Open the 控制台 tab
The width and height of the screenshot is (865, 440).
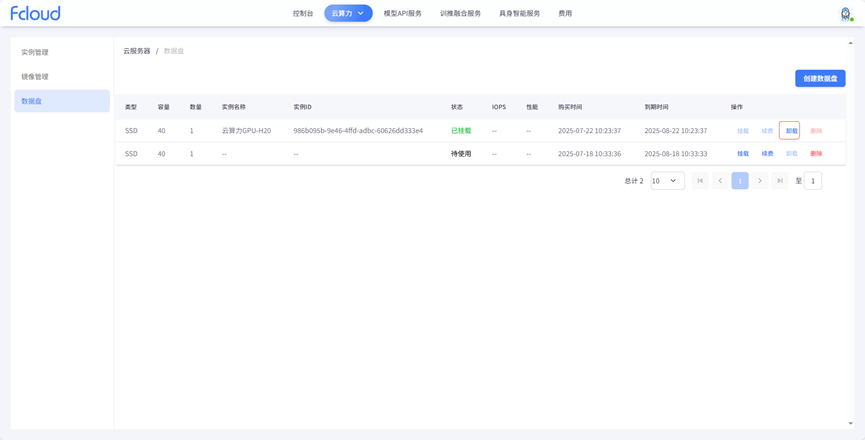(303, 14)
